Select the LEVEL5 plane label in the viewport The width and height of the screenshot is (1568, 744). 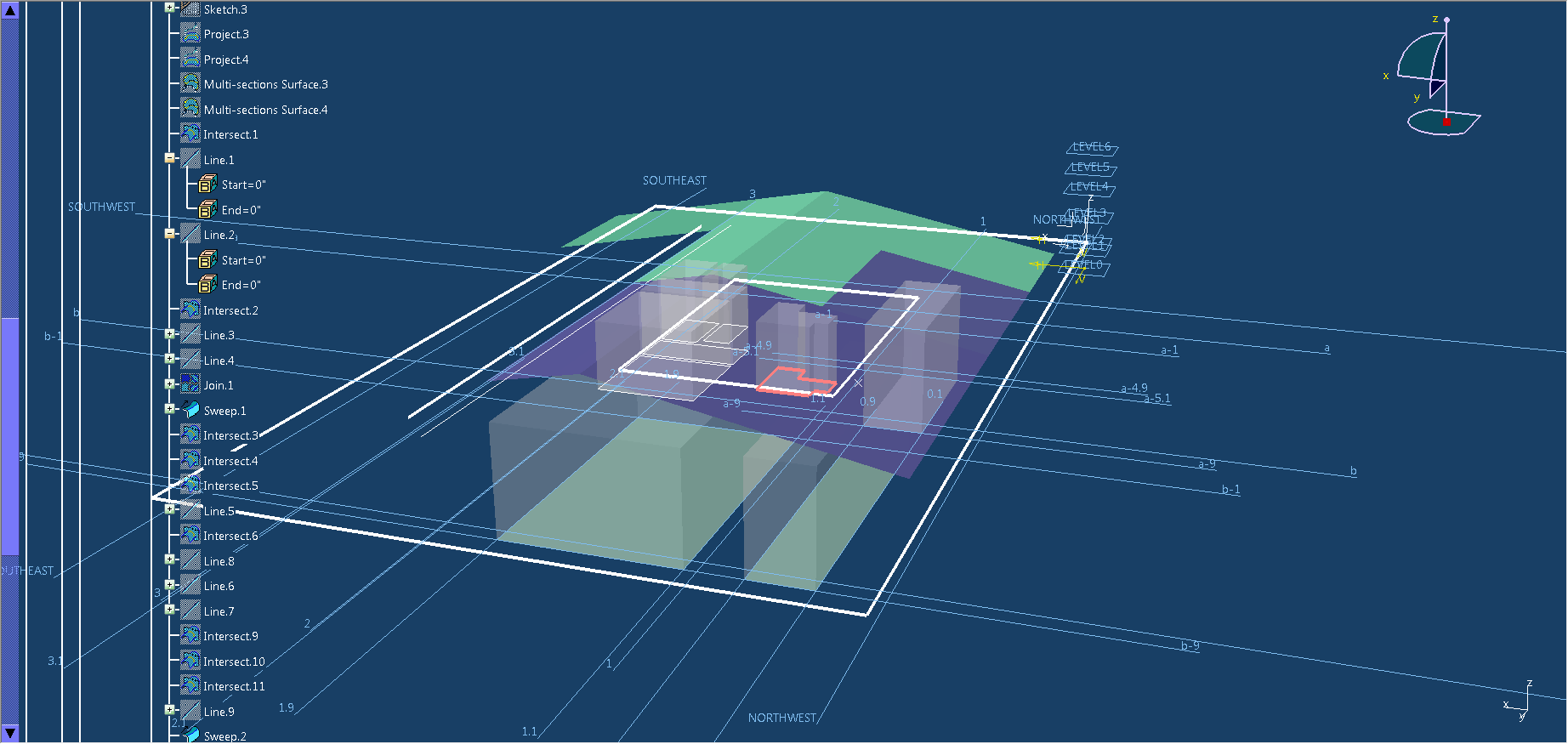[x=1090, y=168]
